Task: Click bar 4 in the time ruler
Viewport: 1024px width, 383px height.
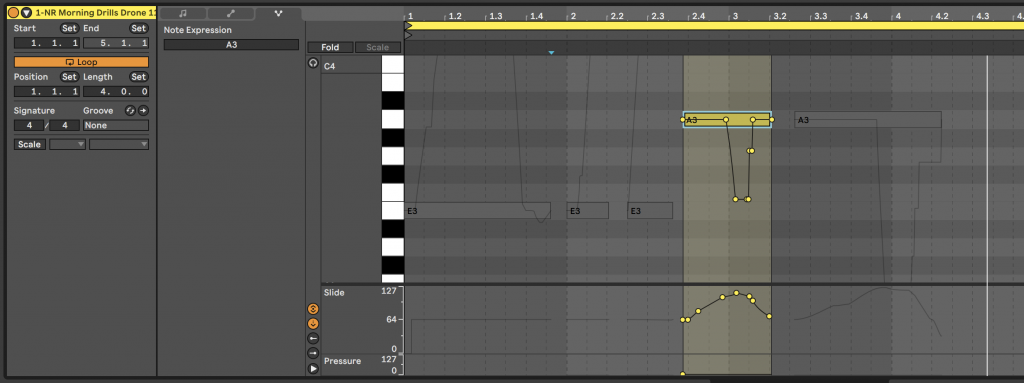Action: 899,16
